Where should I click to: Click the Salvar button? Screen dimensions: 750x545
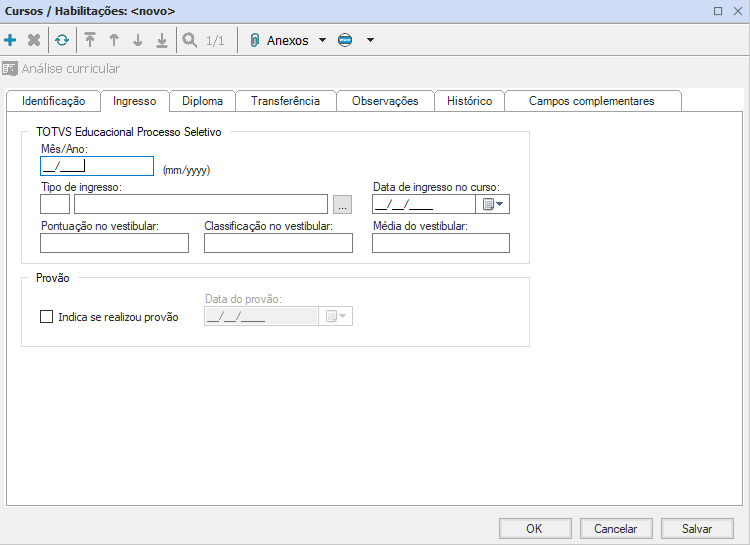point(697,529)
